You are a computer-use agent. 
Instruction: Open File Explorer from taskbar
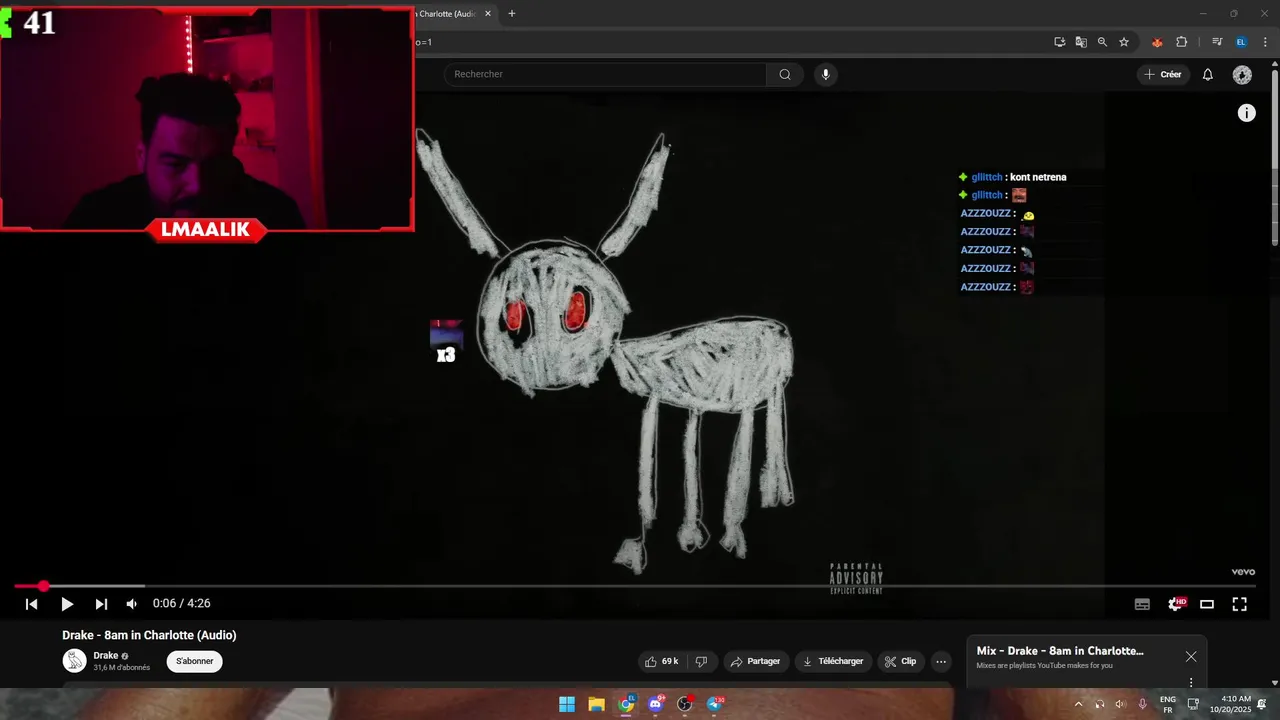[x=596, y=704]
